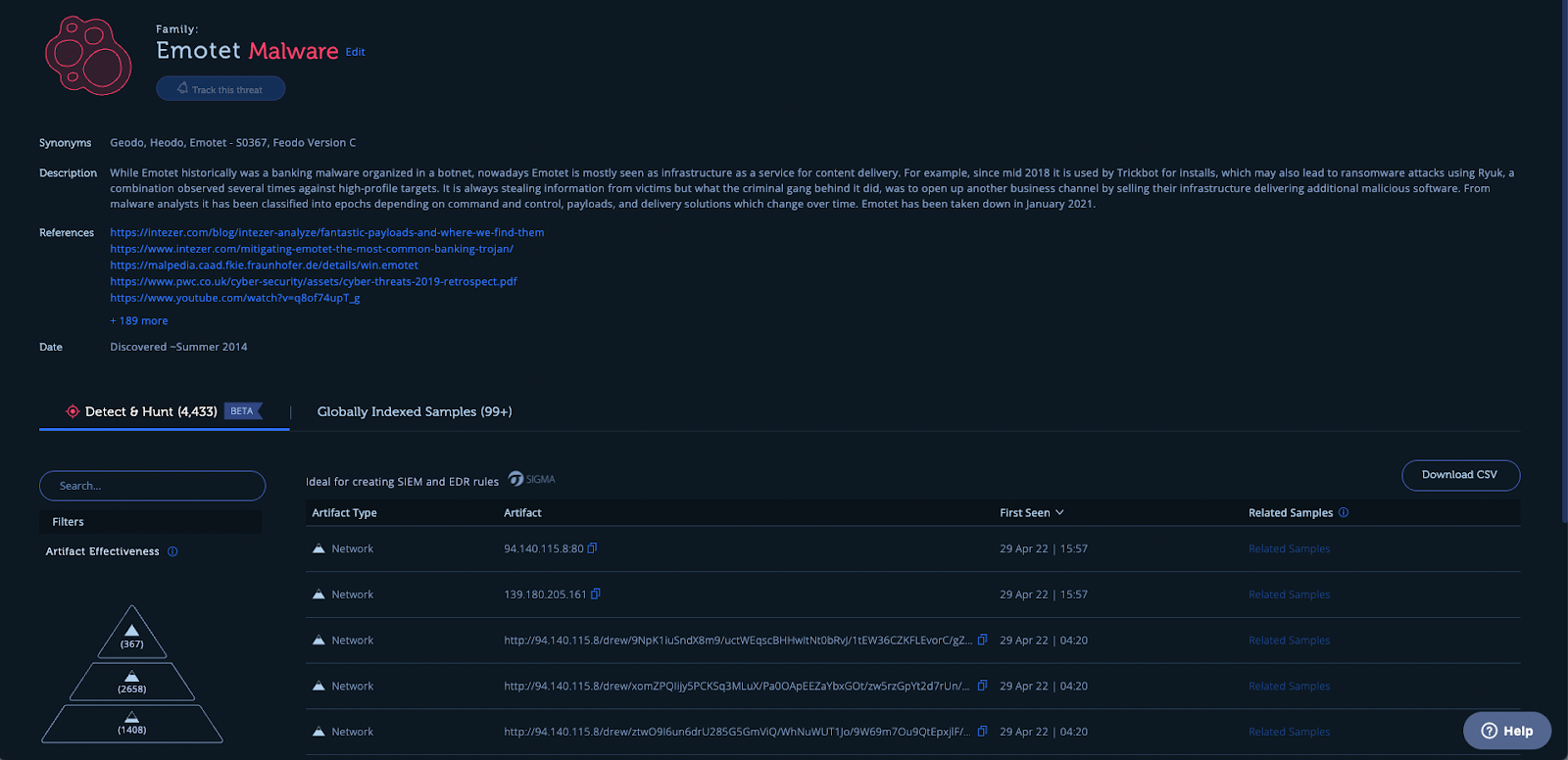
Task: Sort by First Seen column arrow
Action: coord(1059,513)
